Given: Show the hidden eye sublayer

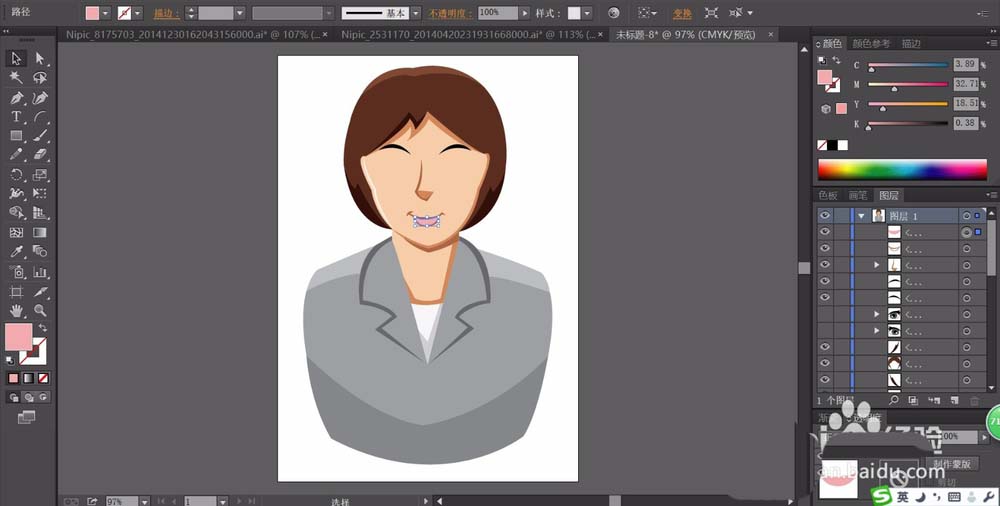Looking at the screenshot, I should [x=825, y=314].
